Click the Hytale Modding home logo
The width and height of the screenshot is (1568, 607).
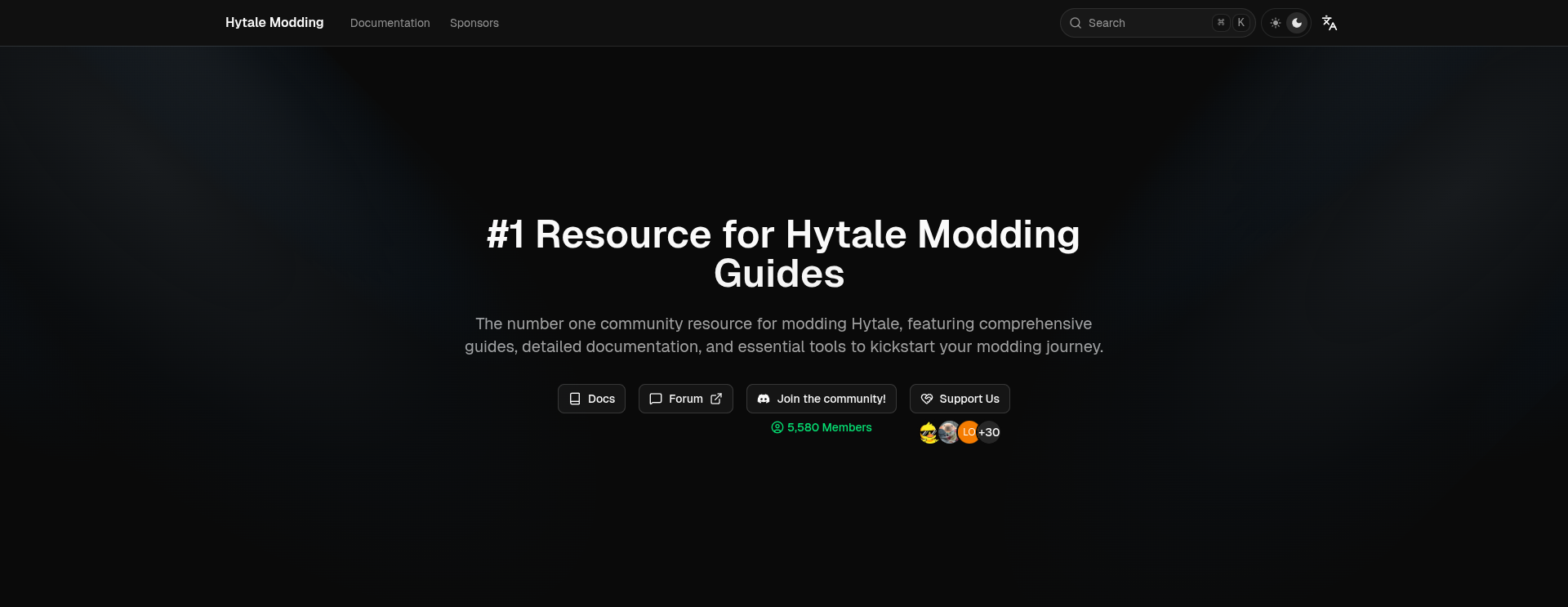[274, 23]
